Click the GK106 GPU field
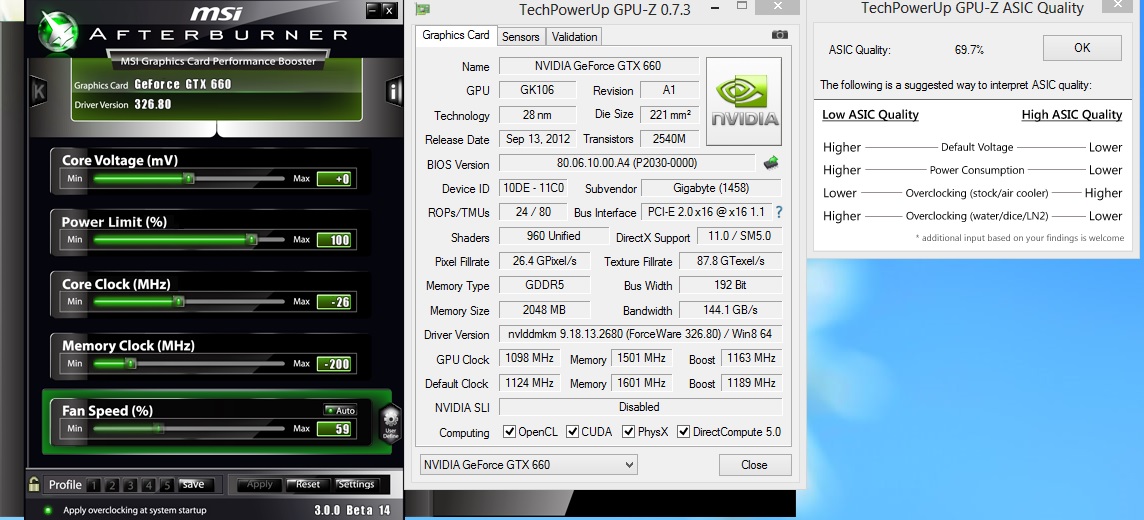Image resolution: width=1144 pixels, height=520 pixels. coord(536,90)
